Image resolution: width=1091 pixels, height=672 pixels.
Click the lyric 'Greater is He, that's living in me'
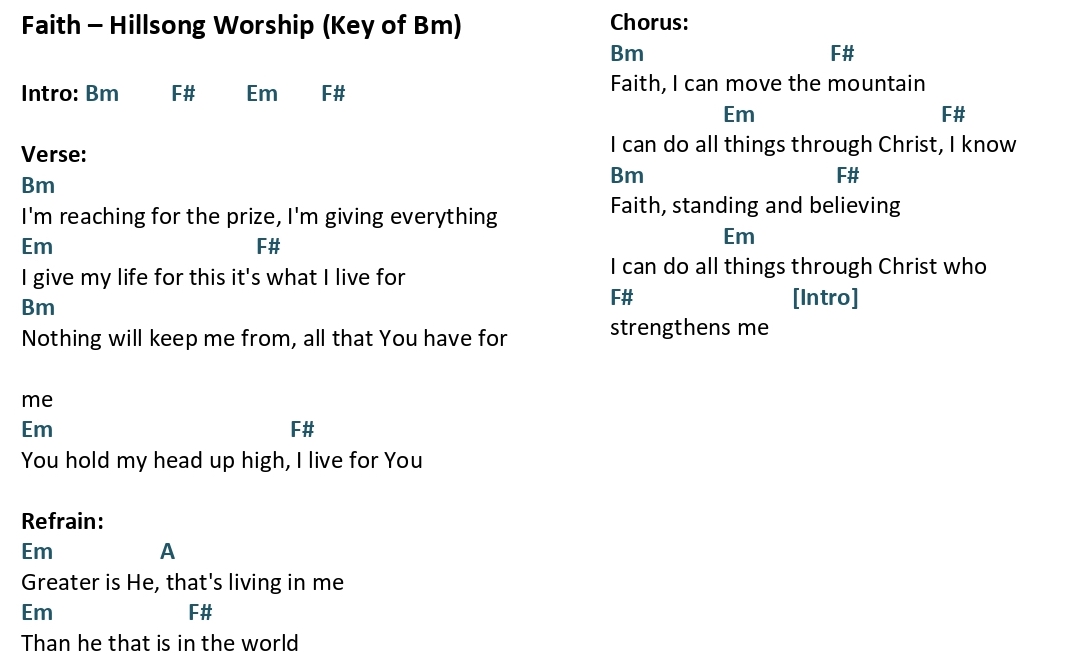click(x=182, y=582)
